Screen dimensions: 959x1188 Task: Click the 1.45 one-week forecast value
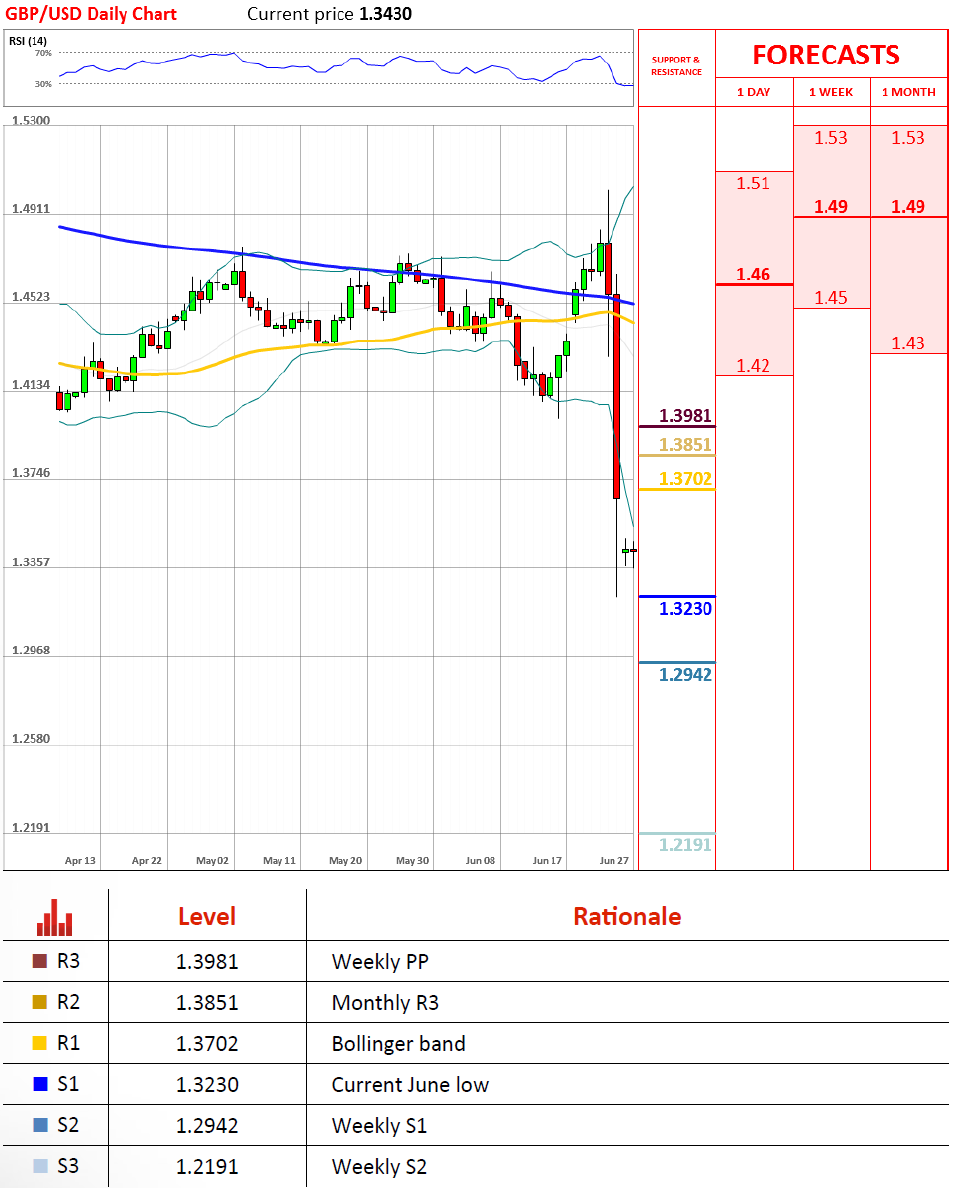pos(831,298)
